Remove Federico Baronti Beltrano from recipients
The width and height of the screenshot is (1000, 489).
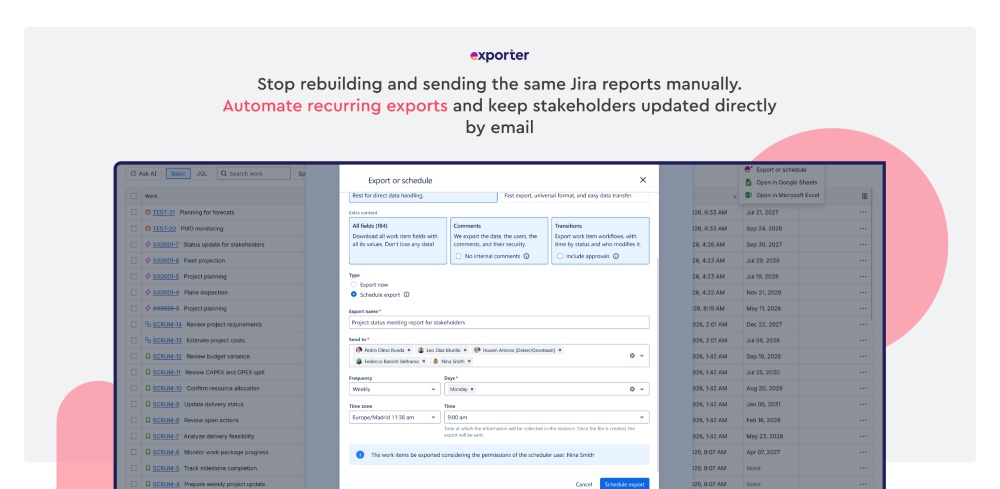424,361
